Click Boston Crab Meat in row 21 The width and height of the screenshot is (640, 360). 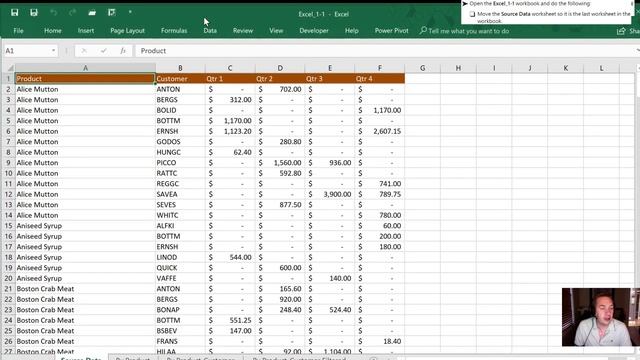[85, 289]
